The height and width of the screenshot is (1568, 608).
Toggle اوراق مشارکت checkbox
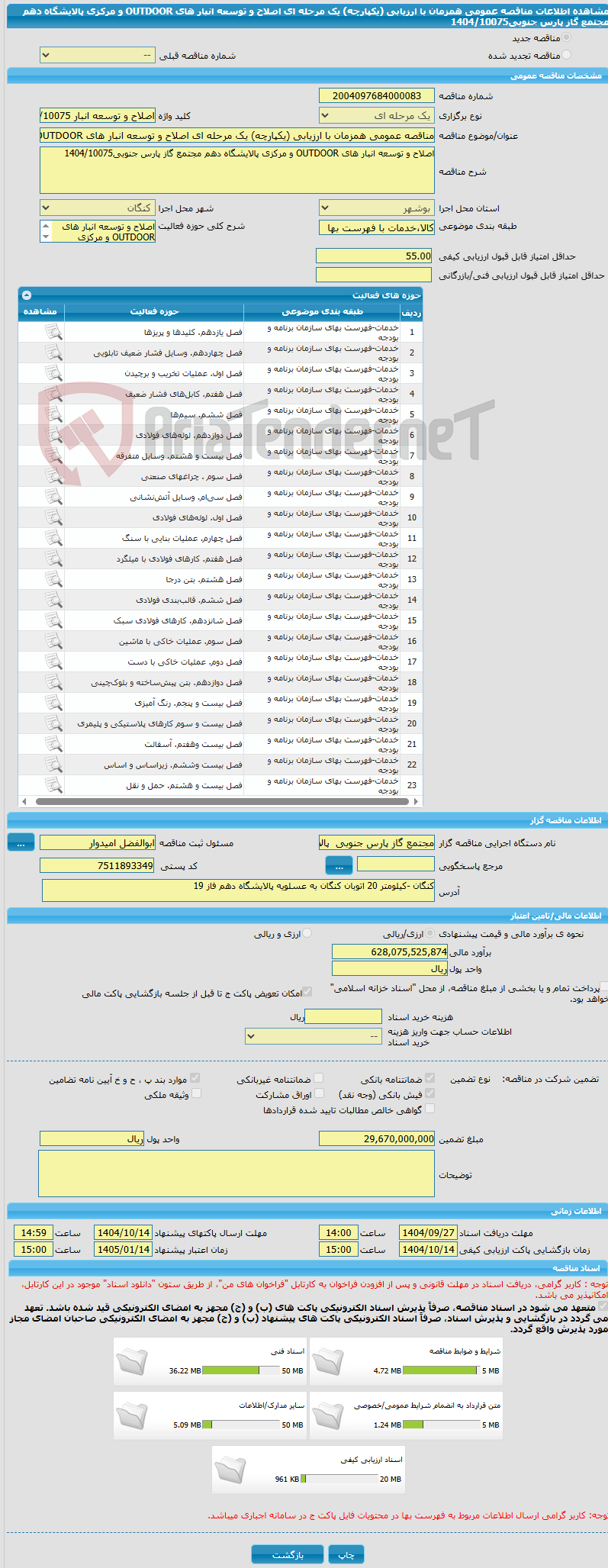[x=319, y=1093]
